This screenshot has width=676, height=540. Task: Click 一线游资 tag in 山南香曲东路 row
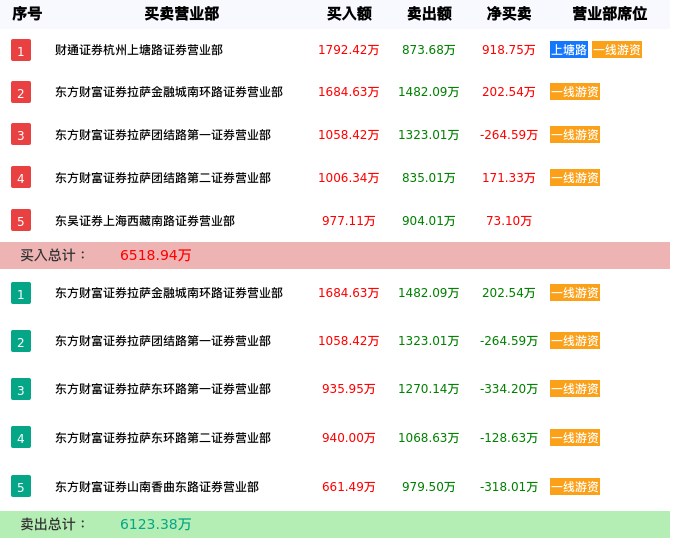(575, 487)
